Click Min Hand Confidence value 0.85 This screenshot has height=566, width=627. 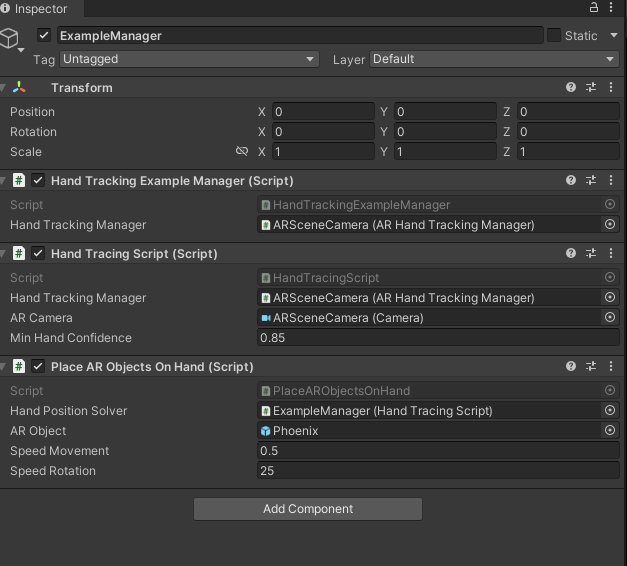click(x=438, y=337)
